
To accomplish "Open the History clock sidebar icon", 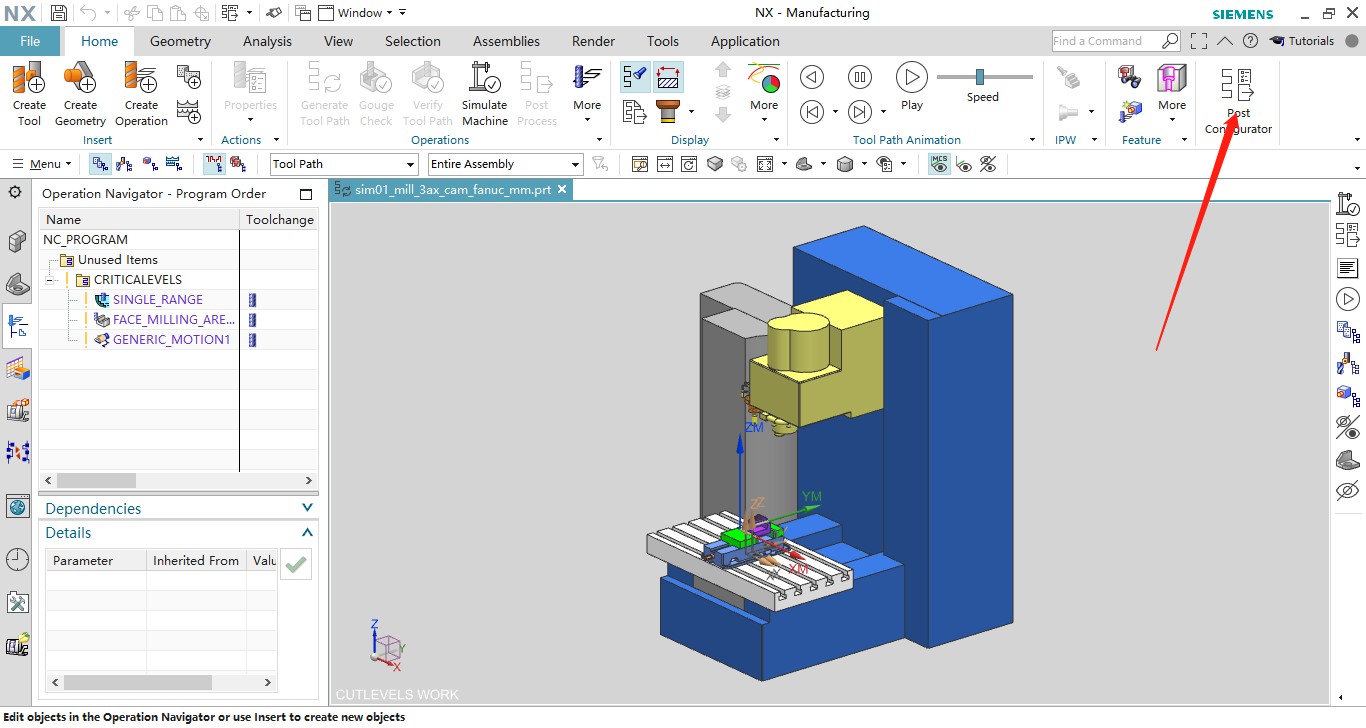I will click(x=17, y=559).
